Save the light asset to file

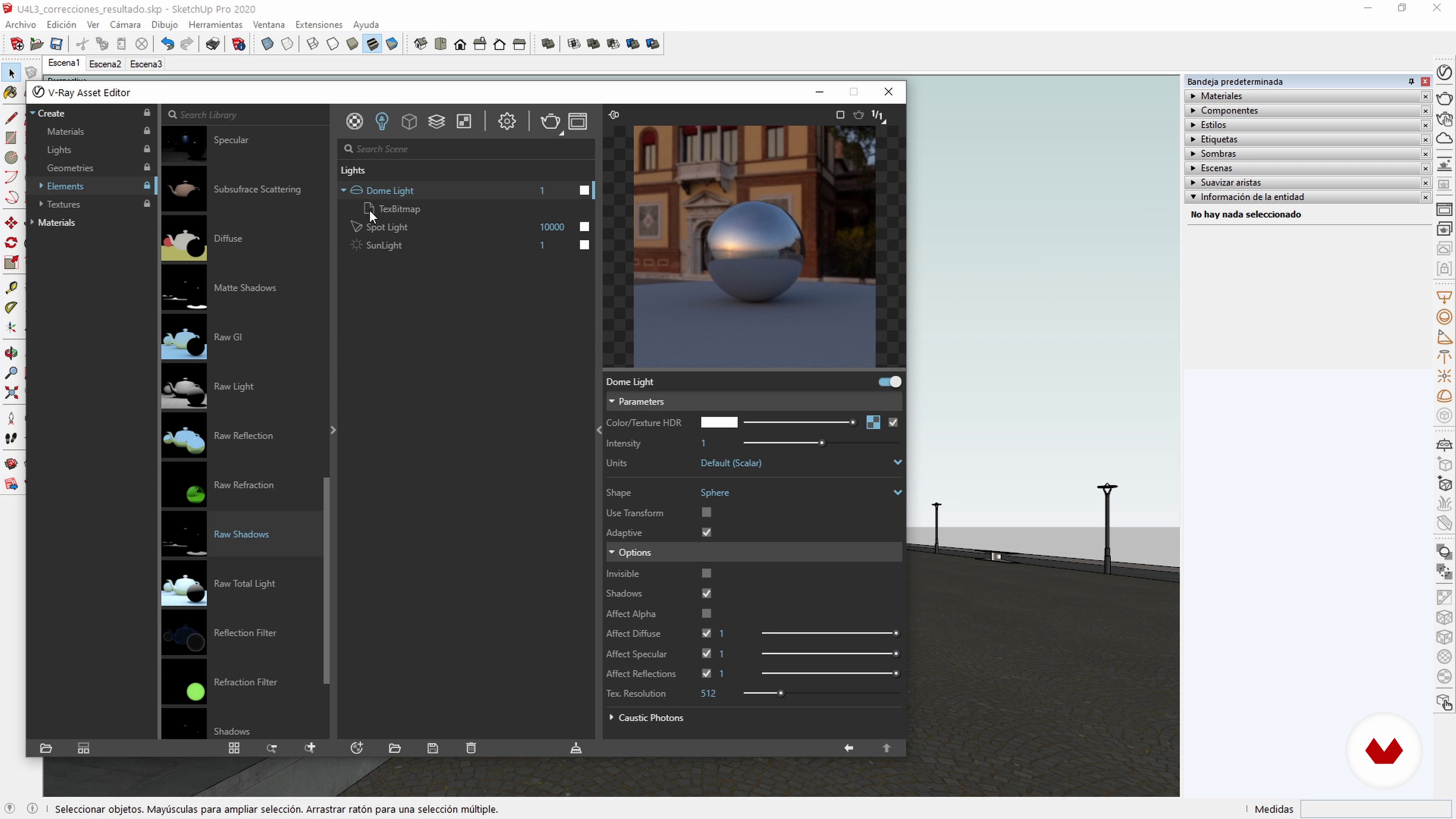tap(432, 748)
